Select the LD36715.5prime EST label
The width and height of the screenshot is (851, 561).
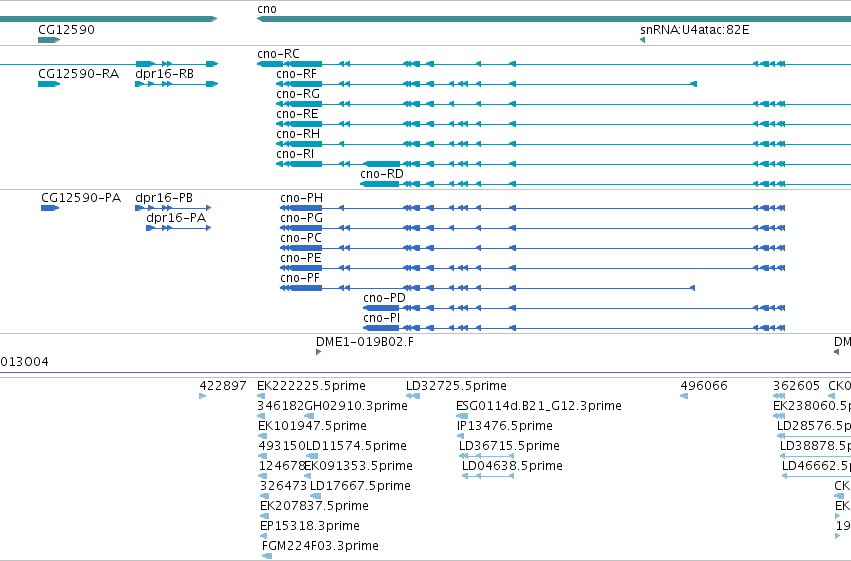(510, 447)
